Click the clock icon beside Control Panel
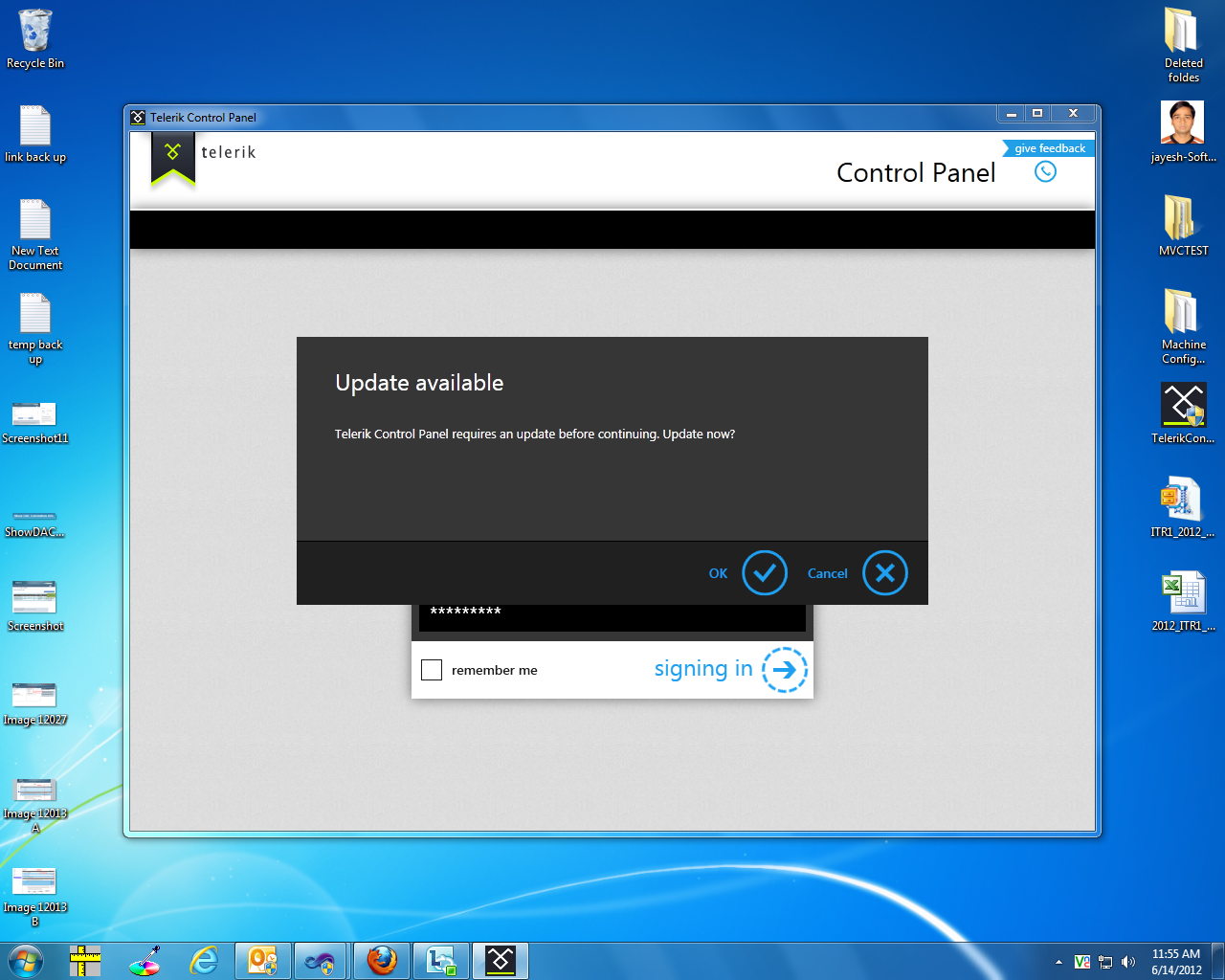This screenshot has height=980, width=1225. [1045, 172]
